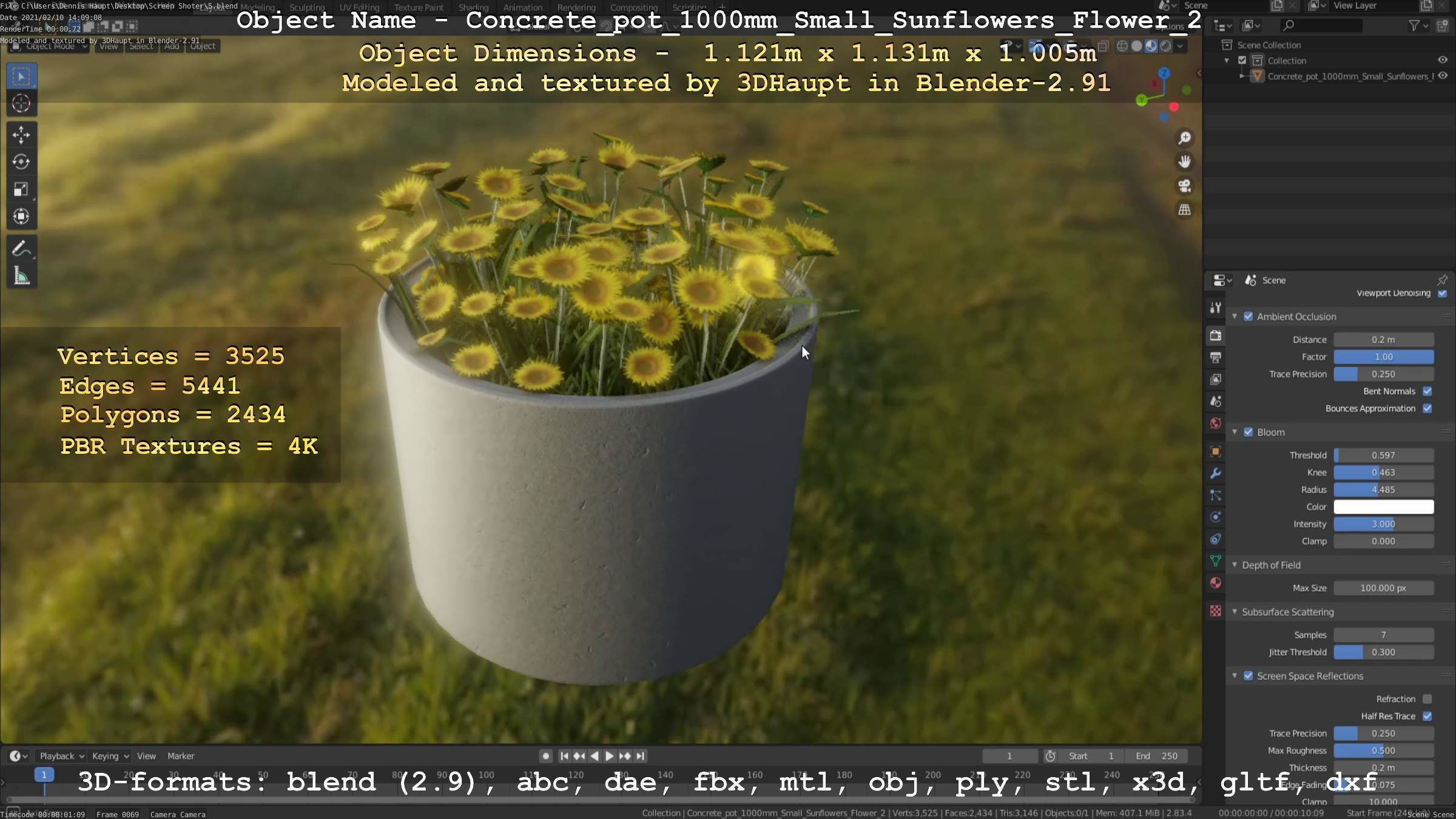Switch to wireframe viewport shading
Image resolution: width=1456 pixels, height=819 pixels.
[x=1122, y=46]
